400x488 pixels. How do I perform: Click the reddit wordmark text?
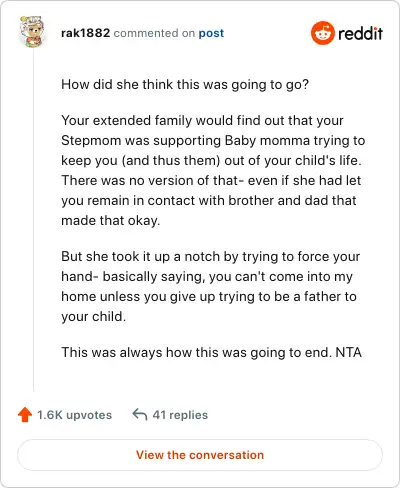click(360, 33)
